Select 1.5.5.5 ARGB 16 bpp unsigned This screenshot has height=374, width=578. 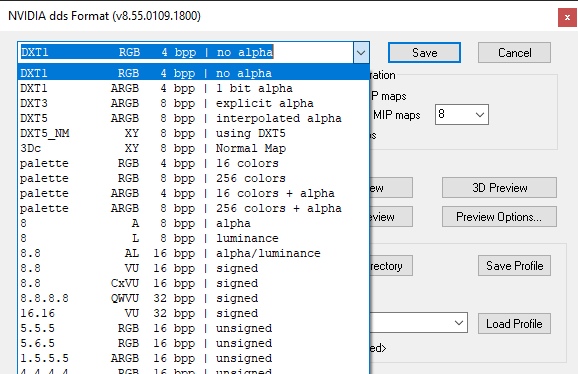point(194,358)
